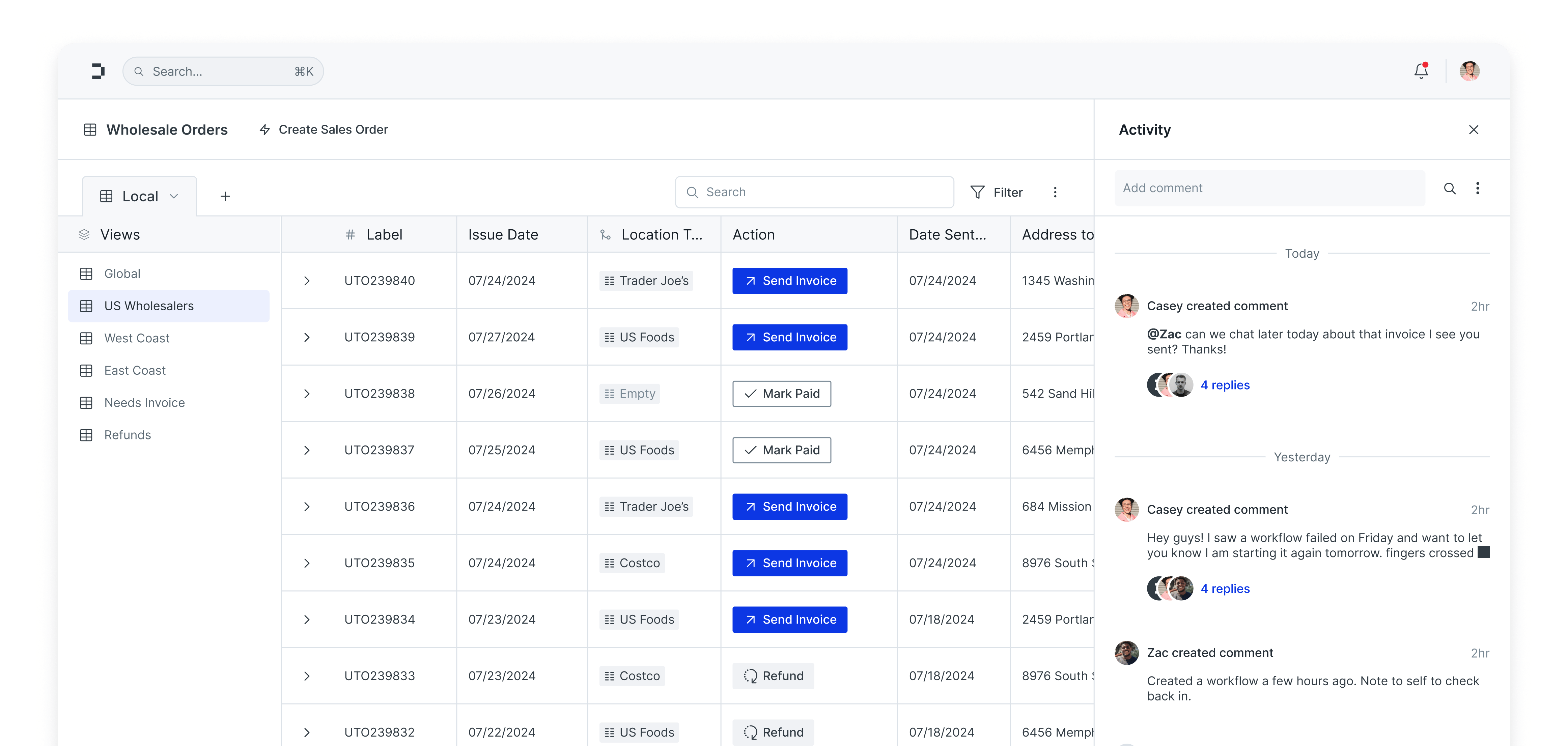Send Invoice for order UTO239839
Viewport: 1568px width, 746px height.
(x=789, y=337)
